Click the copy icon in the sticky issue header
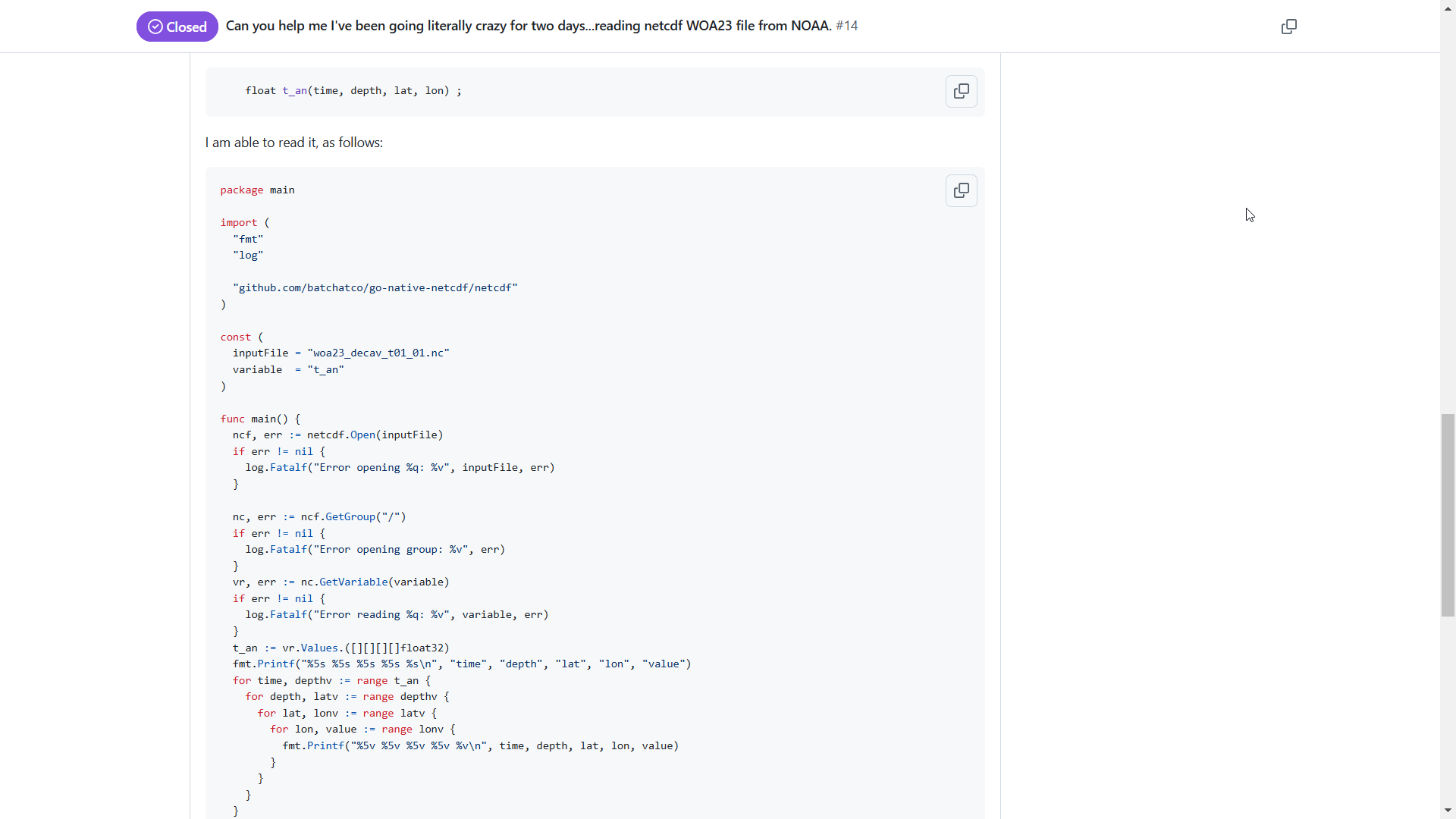The height and width of the screenshot is (819, 1456). 1288,27
